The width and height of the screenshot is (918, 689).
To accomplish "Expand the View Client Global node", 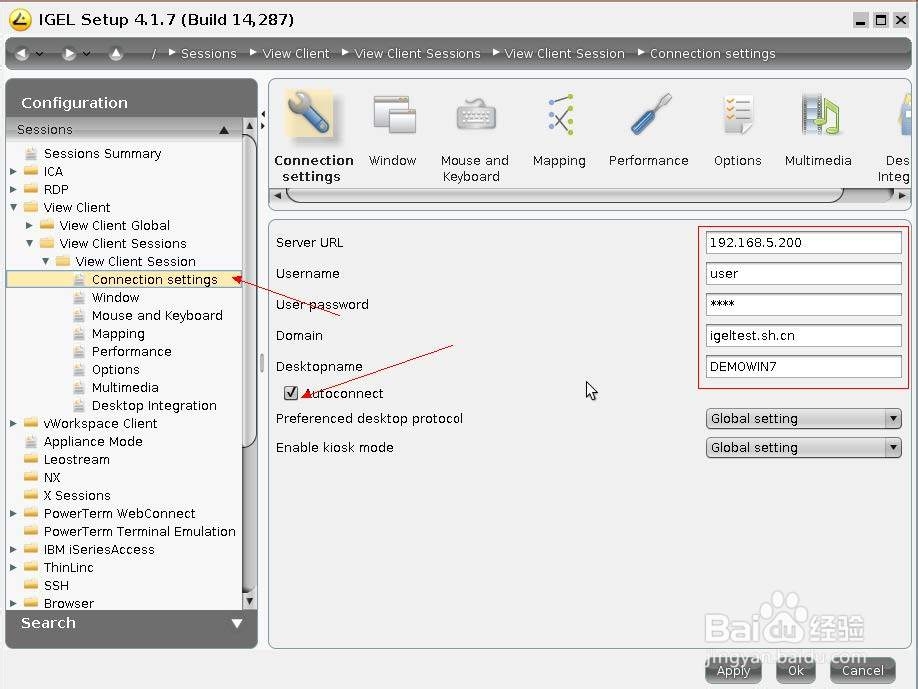I will [x=29, y=225].
